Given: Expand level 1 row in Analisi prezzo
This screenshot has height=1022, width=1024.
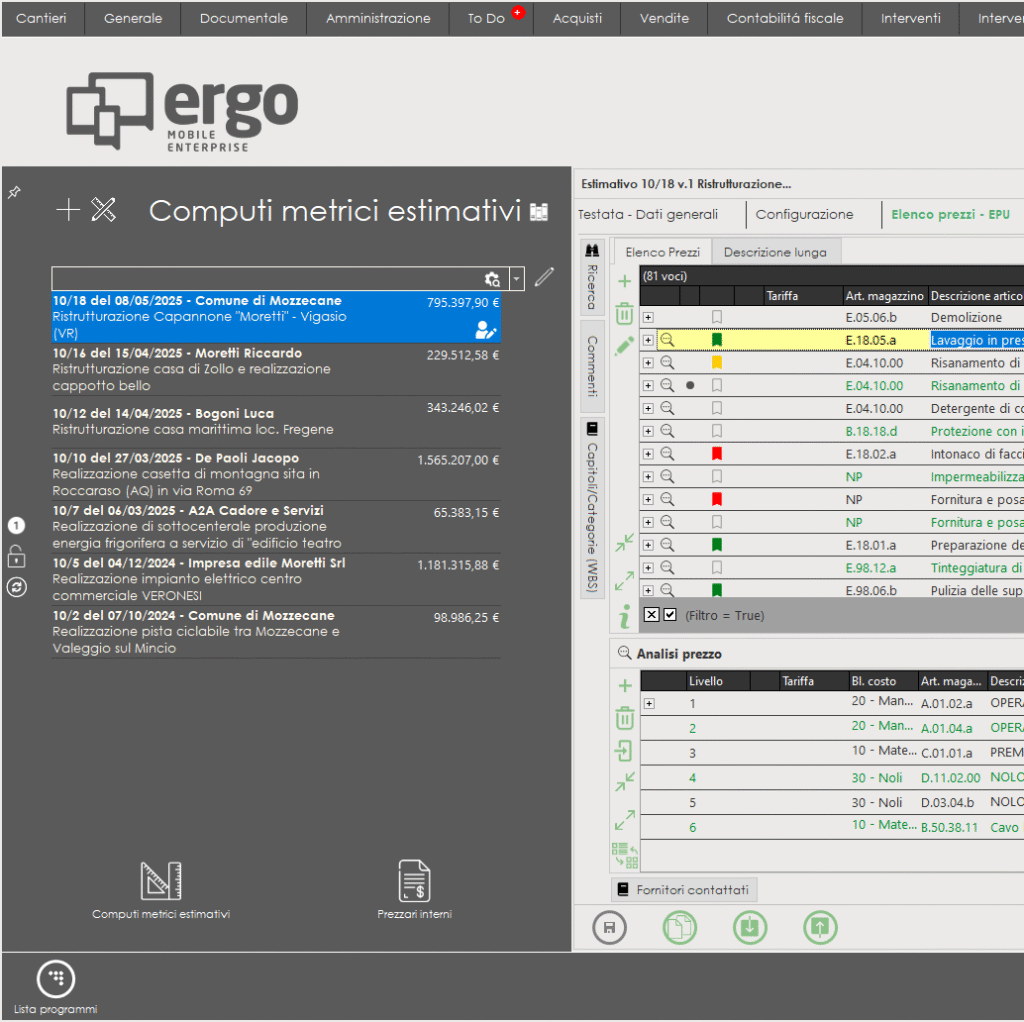Looking at the screenshot, I should coord(649,703).
